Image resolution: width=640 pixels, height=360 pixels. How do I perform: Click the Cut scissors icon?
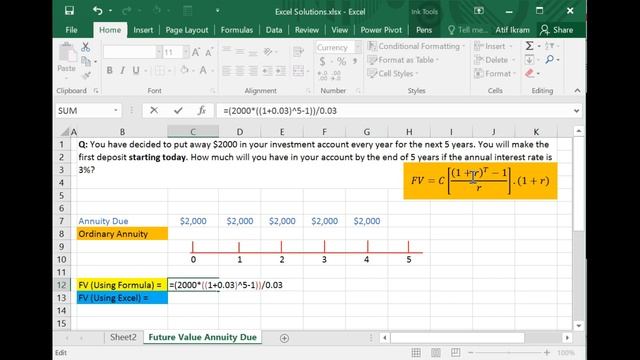pos(85,47)
